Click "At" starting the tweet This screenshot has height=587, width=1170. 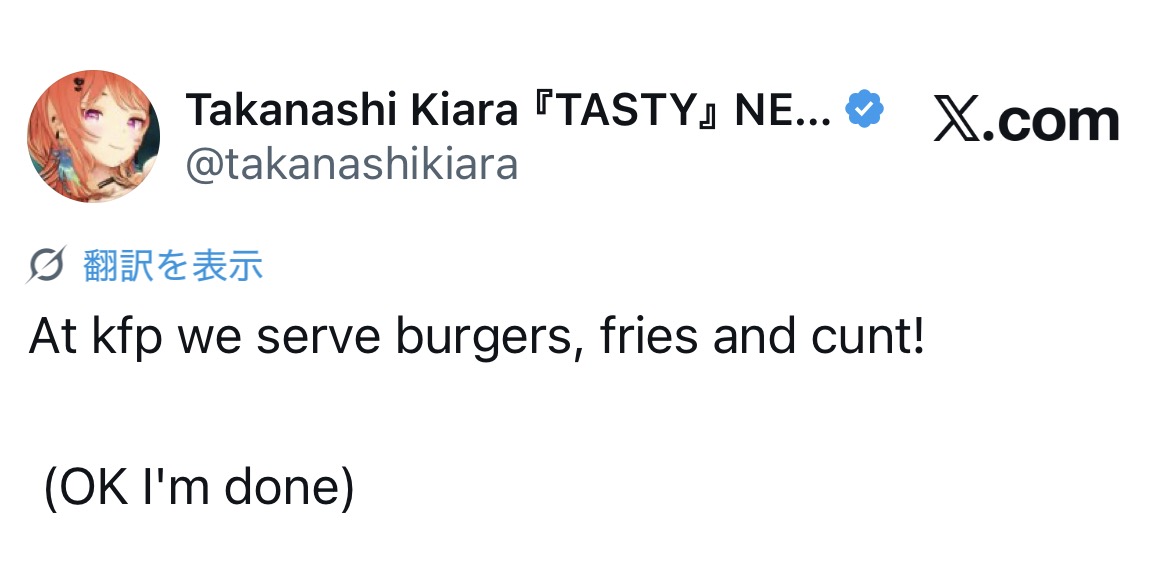tap(53, 340)
